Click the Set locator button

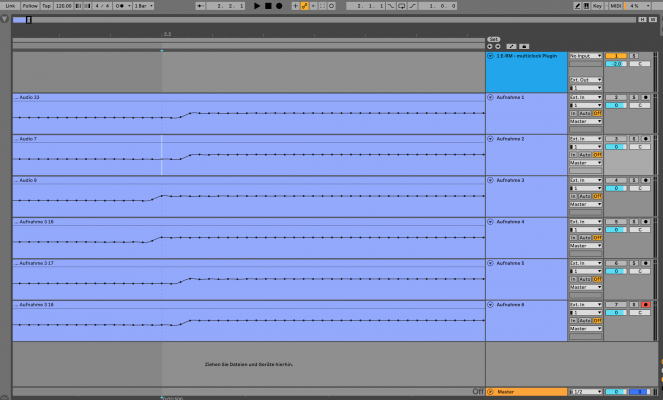[x=493, y=39]
